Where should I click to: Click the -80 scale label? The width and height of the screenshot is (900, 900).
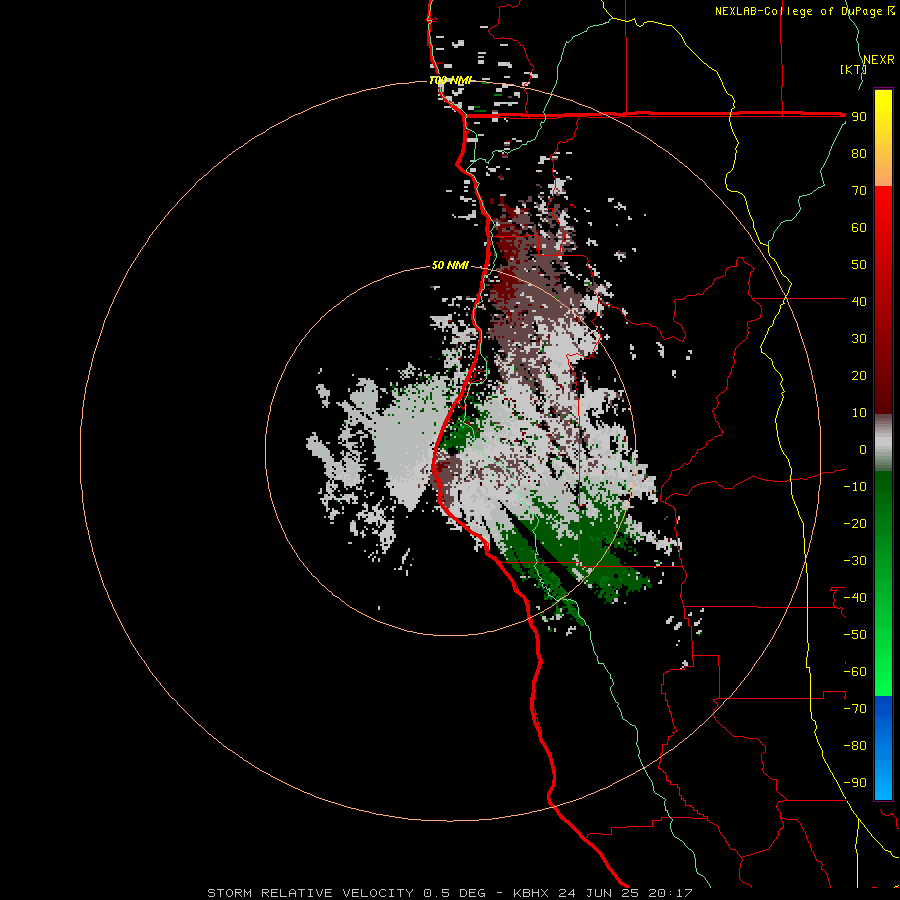click(x=855, y=746)
